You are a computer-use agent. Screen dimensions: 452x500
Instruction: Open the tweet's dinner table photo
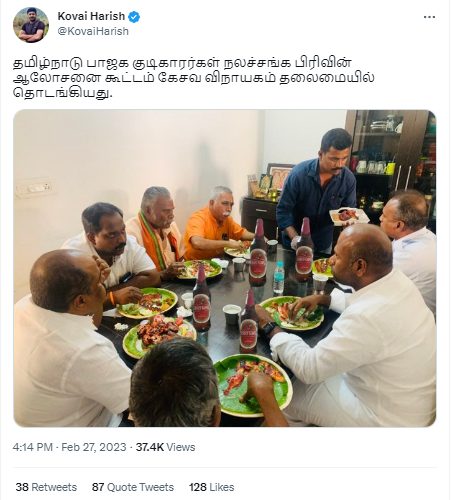225,268
